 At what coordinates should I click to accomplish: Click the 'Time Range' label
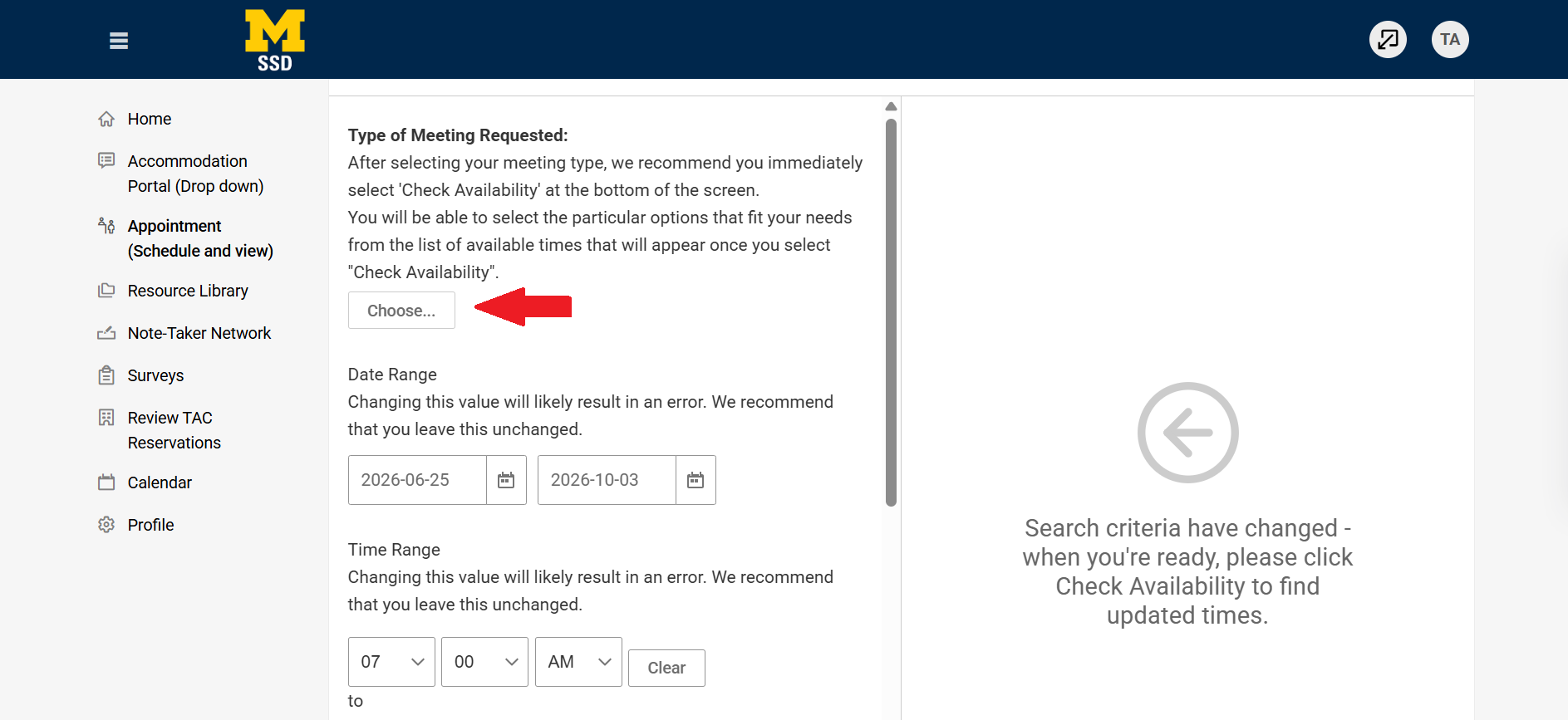(x=394, y=550)
